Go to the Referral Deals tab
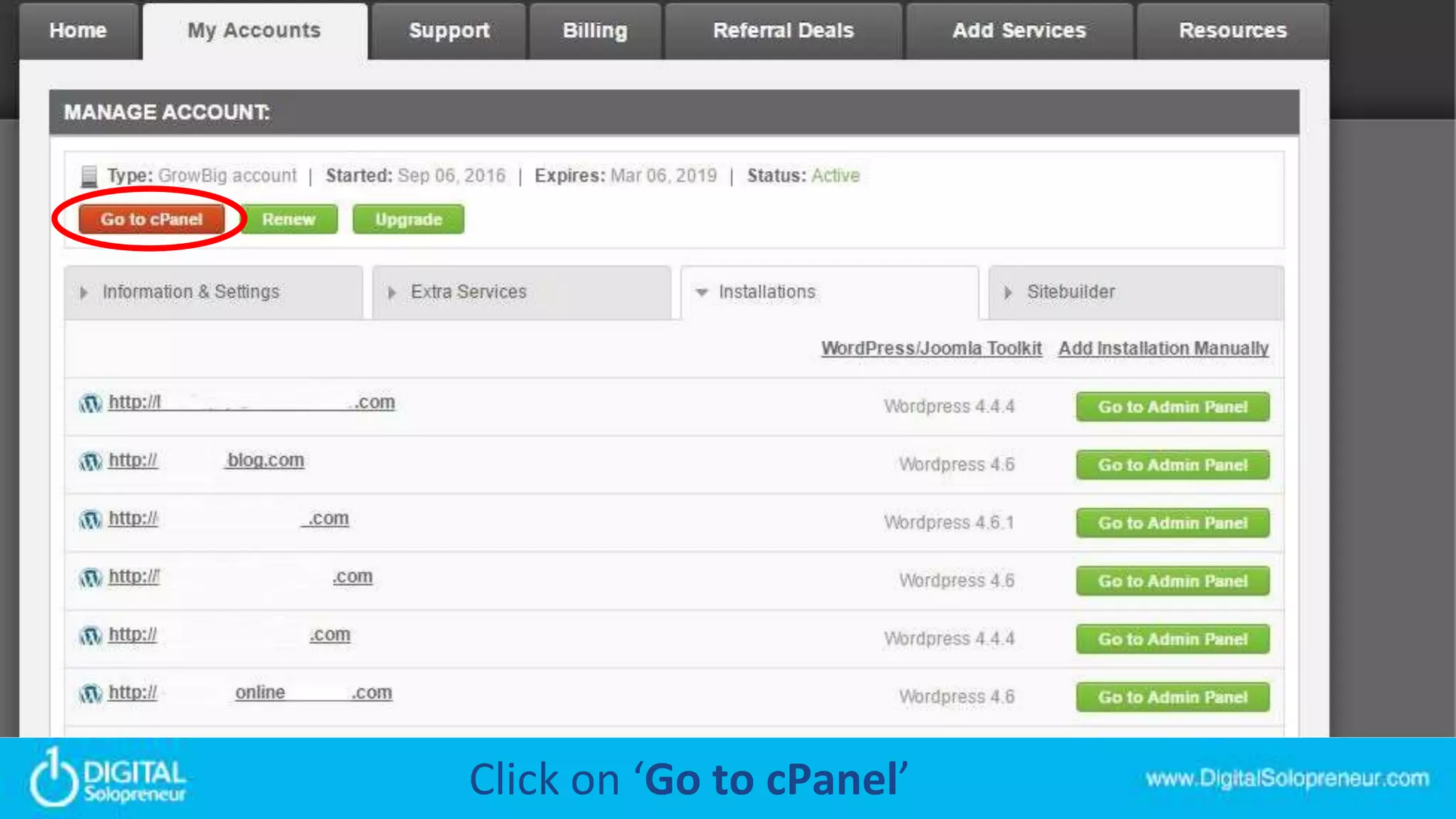The image size is (1456, 819). (x=783, y=31)
